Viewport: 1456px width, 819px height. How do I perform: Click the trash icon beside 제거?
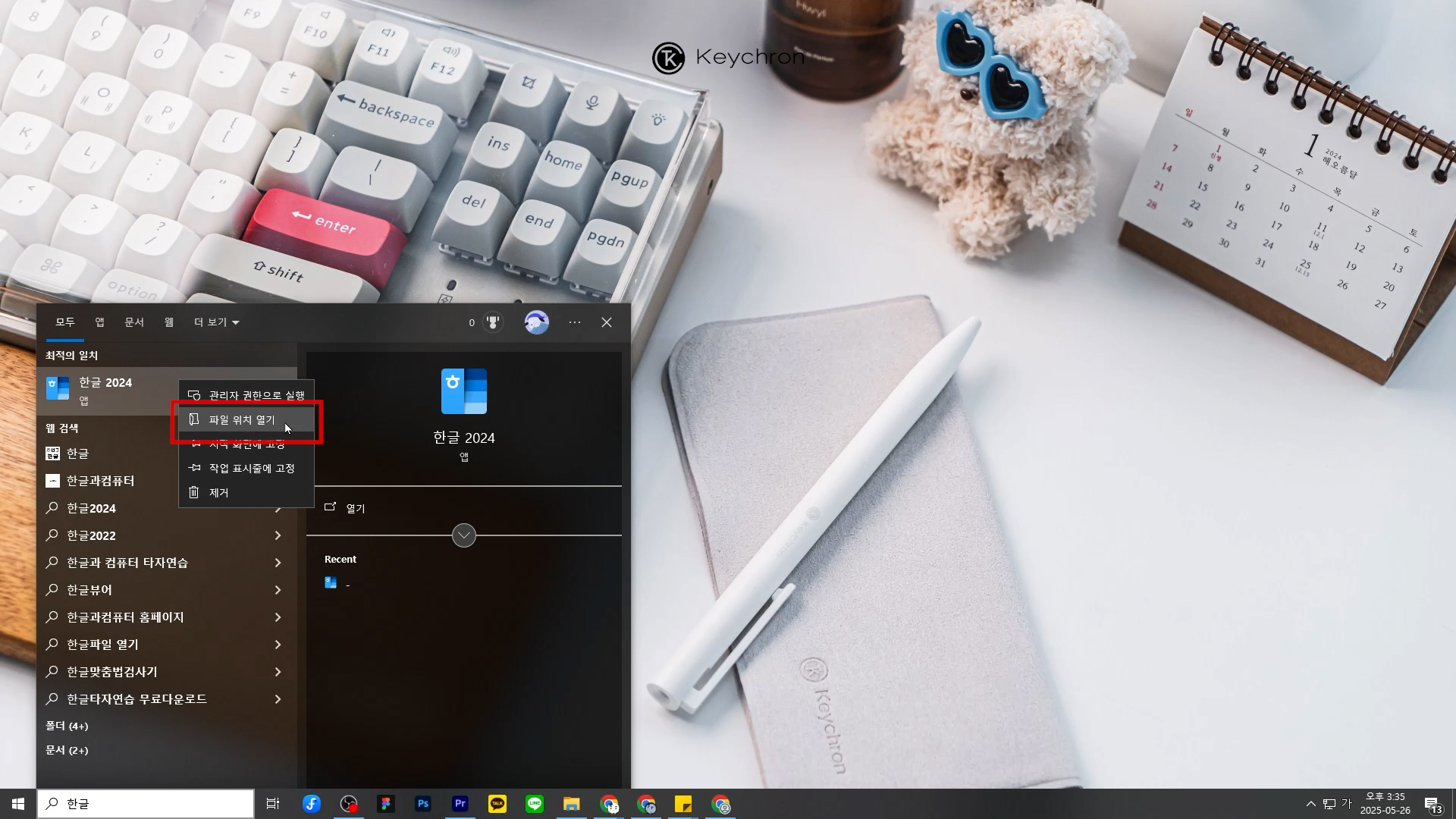pyautogui.click(x=194, y=492)
